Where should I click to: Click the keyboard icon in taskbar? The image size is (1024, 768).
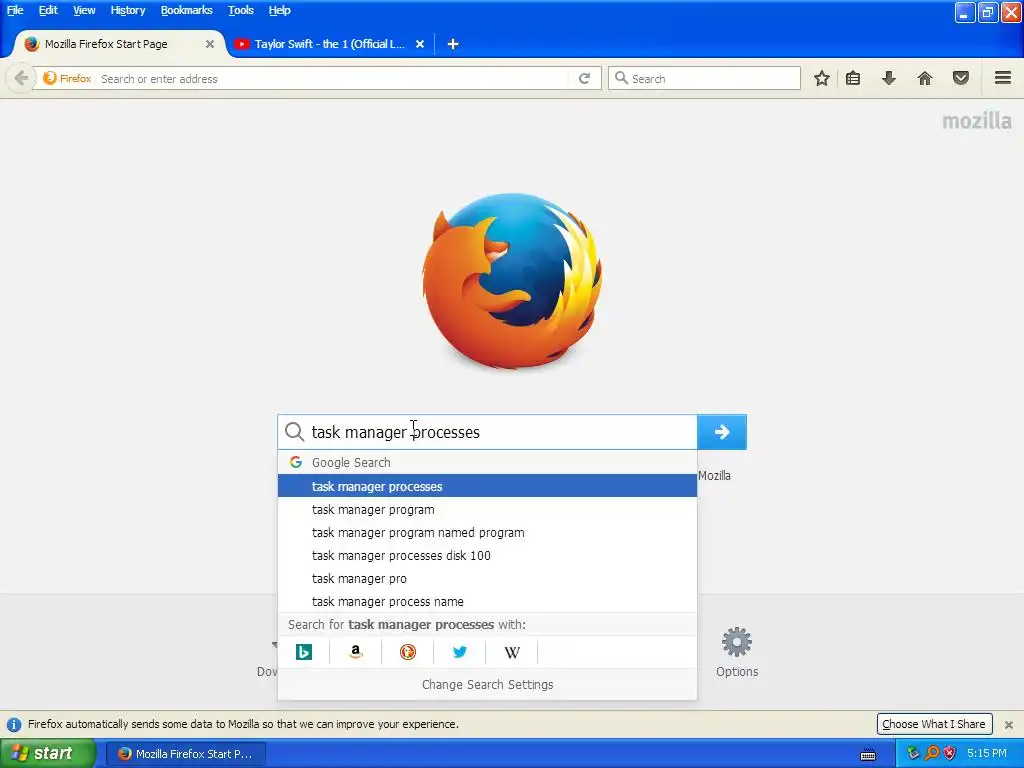coord(868,755)
